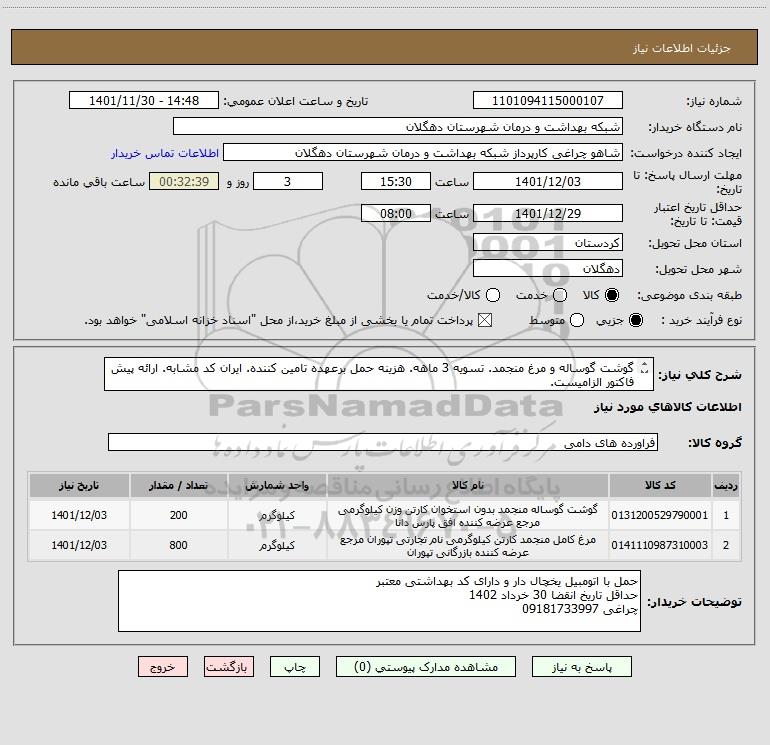Click the کیلوگرم unit in row 2
This screenshot has width=770, height=745.
click(x=277, y=546)
